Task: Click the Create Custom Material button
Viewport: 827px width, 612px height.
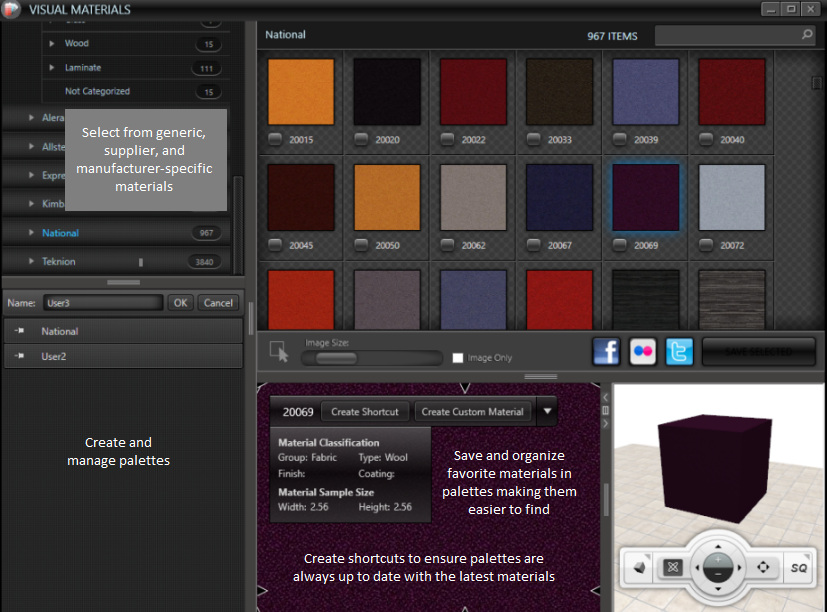Action: point(473,412)
